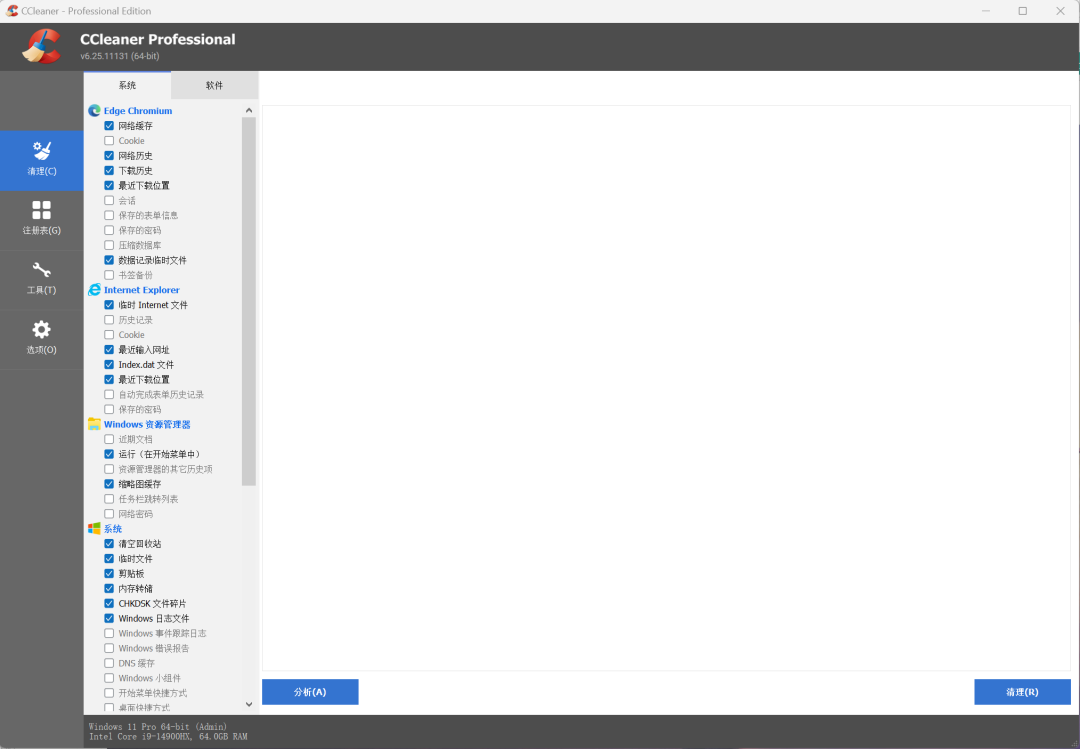
Task: Enable Cookie under Internet Explorer
Action: [x=109, y=335]
